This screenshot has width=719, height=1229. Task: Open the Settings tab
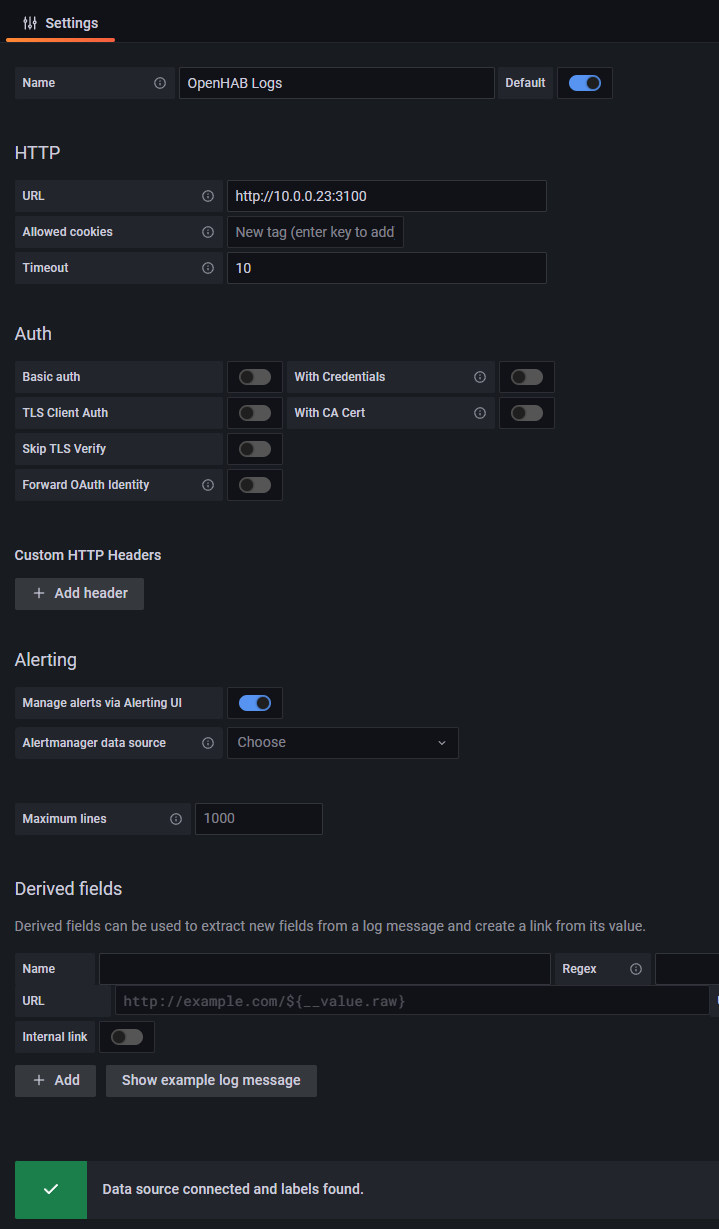[61, 23]
